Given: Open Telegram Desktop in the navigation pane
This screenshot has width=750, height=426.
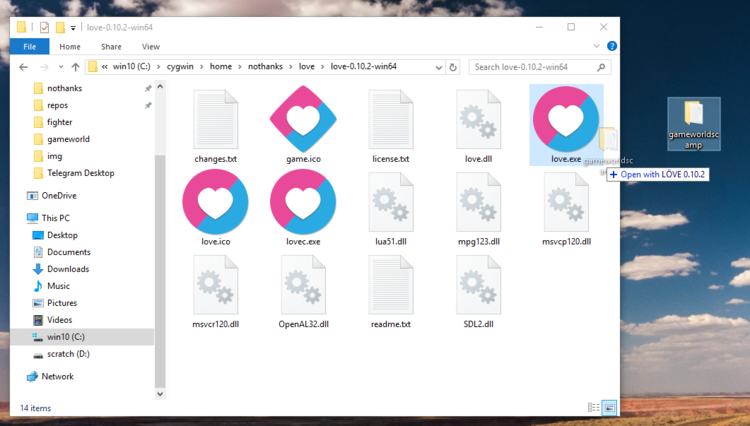Looking at the screenshot, I should pos(80,173).
